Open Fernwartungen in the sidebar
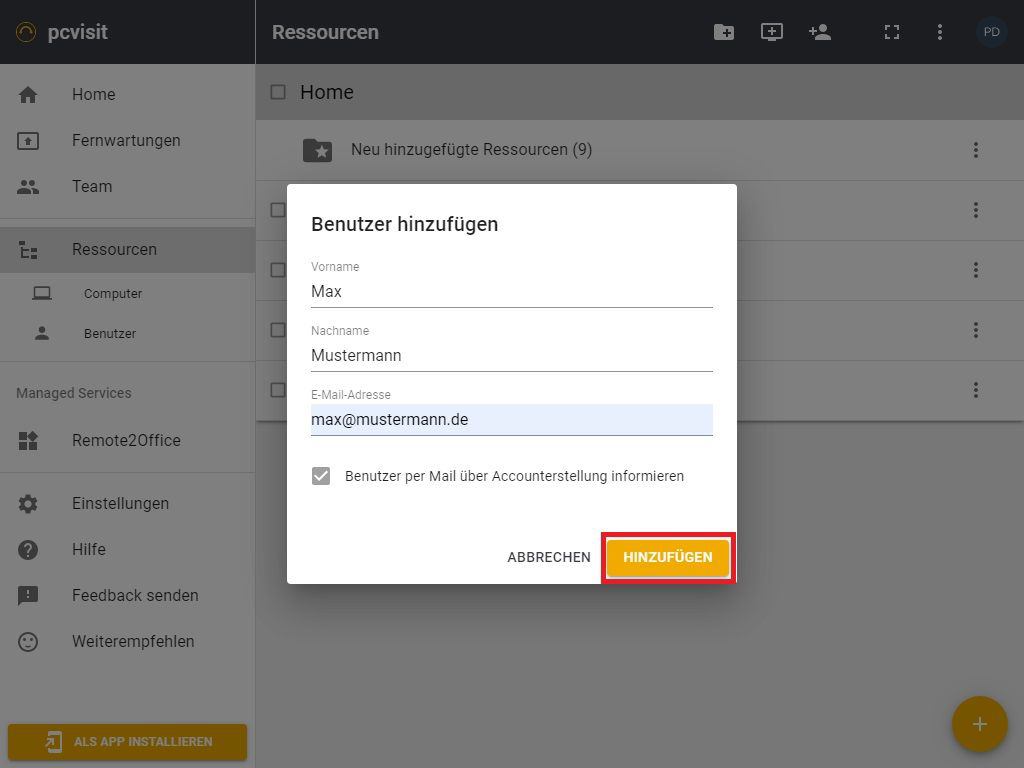 (126, 140)
